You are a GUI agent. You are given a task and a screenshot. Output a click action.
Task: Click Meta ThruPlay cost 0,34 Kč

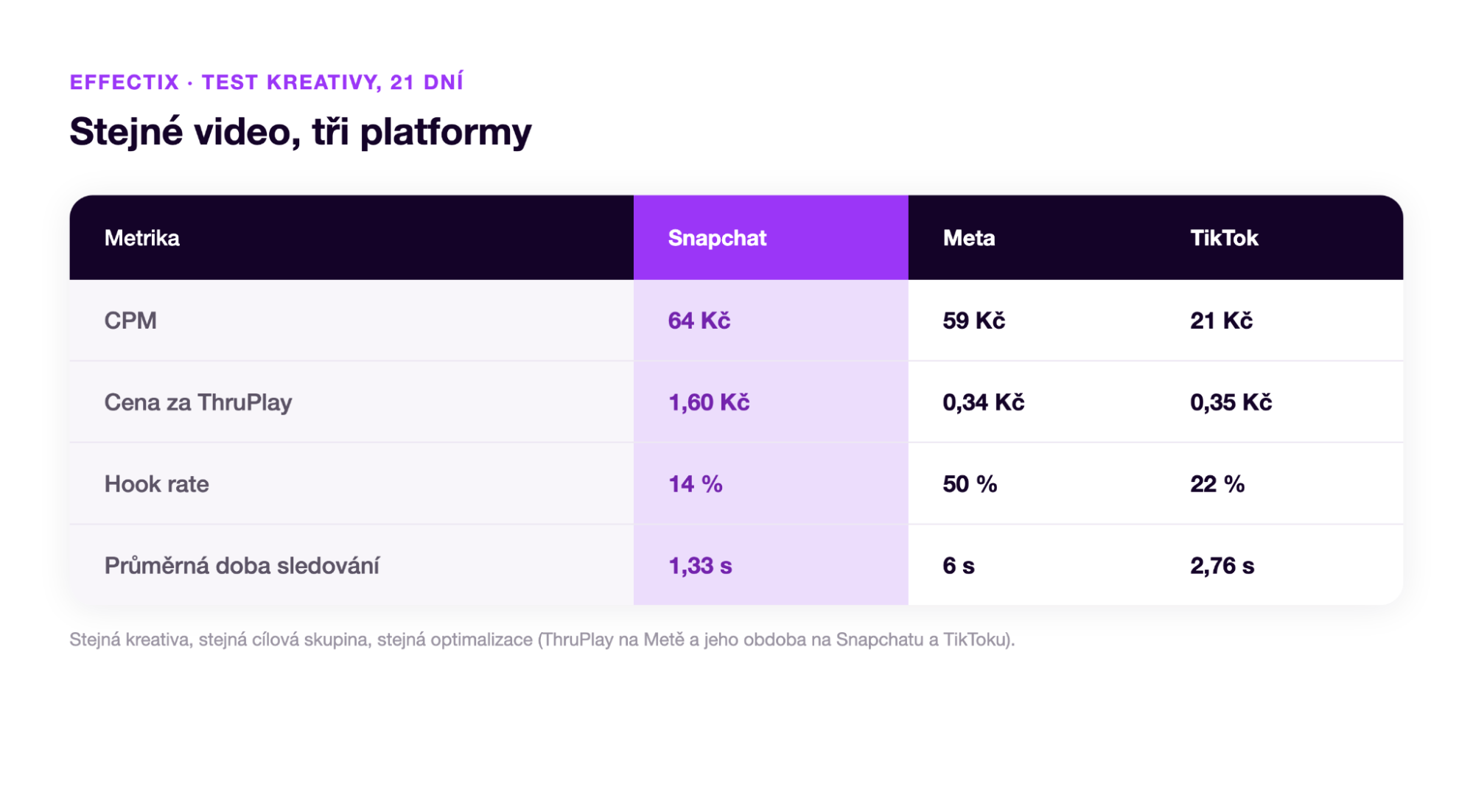coord(983,402)
